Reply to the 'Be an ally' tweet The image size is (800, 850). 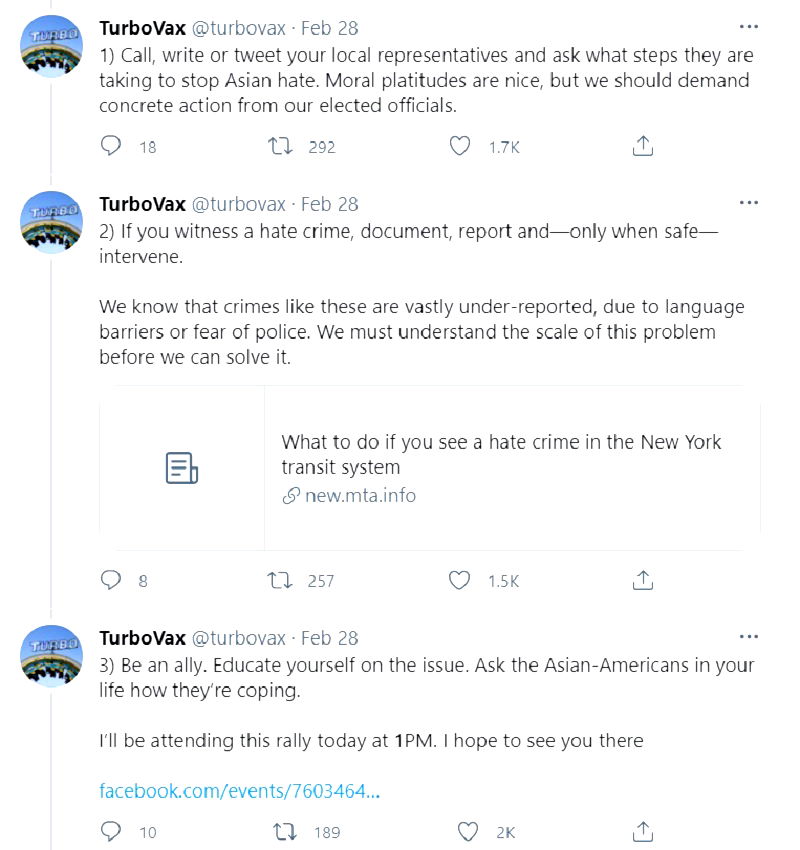coord(112,831)
